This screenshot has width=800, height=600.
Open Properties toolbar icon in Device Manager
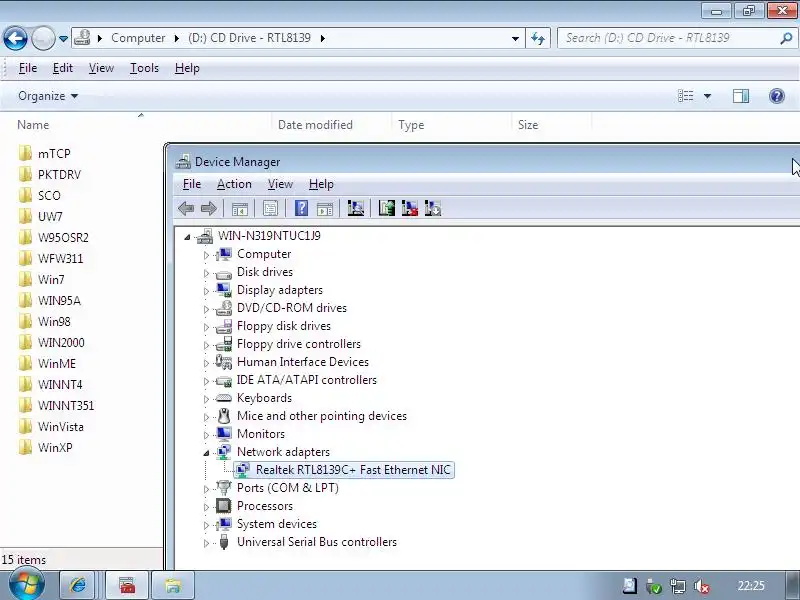tap(270, 208)
